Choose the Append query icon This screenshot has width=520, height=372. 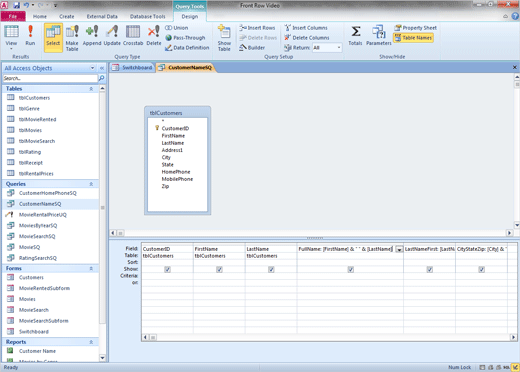click(92, 36)
